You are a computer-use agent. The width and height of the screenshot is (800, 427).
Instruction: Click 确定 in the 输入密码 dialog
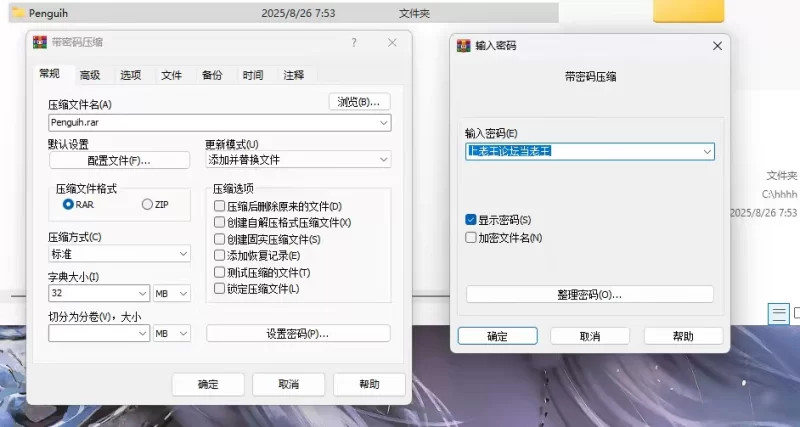click(497, 336)
